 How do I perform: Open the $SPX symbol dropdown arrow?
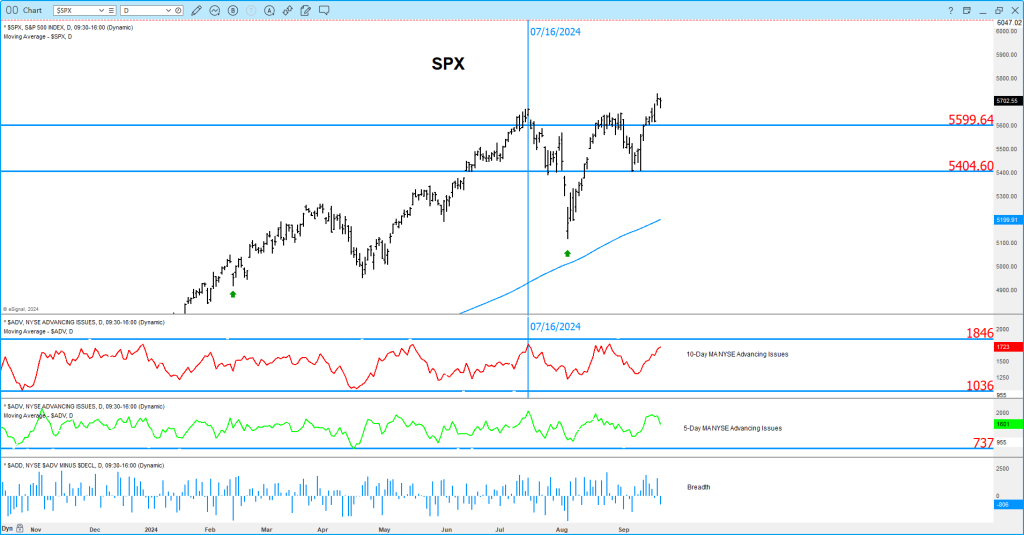101,10
